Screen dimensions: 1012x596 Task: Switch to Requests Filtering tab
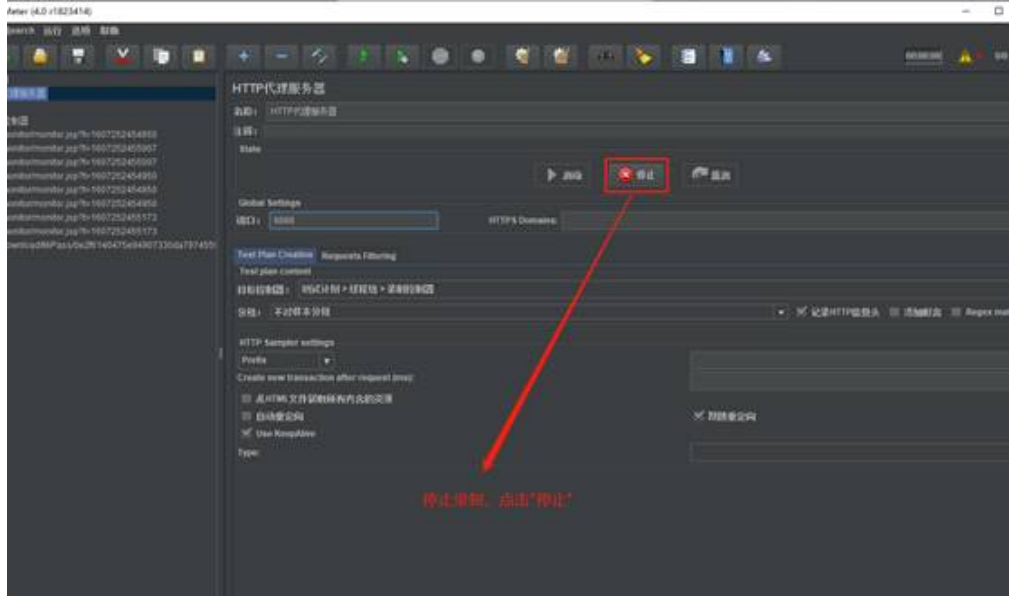pyautogui.click(x=358, y=256)
